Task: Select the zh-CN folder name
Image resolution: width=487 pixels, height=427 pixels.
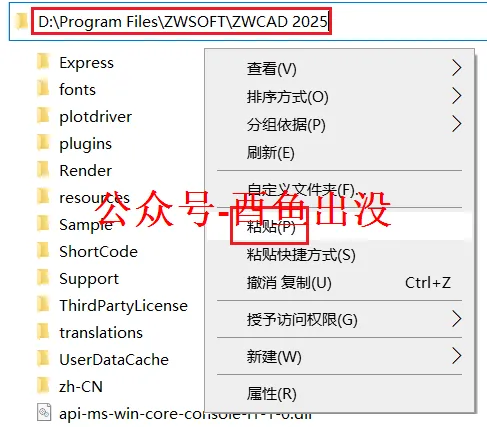Action: (81, 387)
